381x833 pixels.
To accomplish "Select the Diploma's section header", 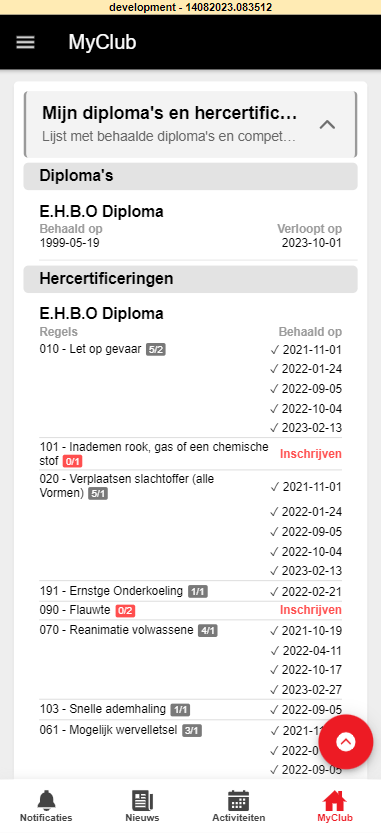I will pyautogui.click(x=190, y=176).
